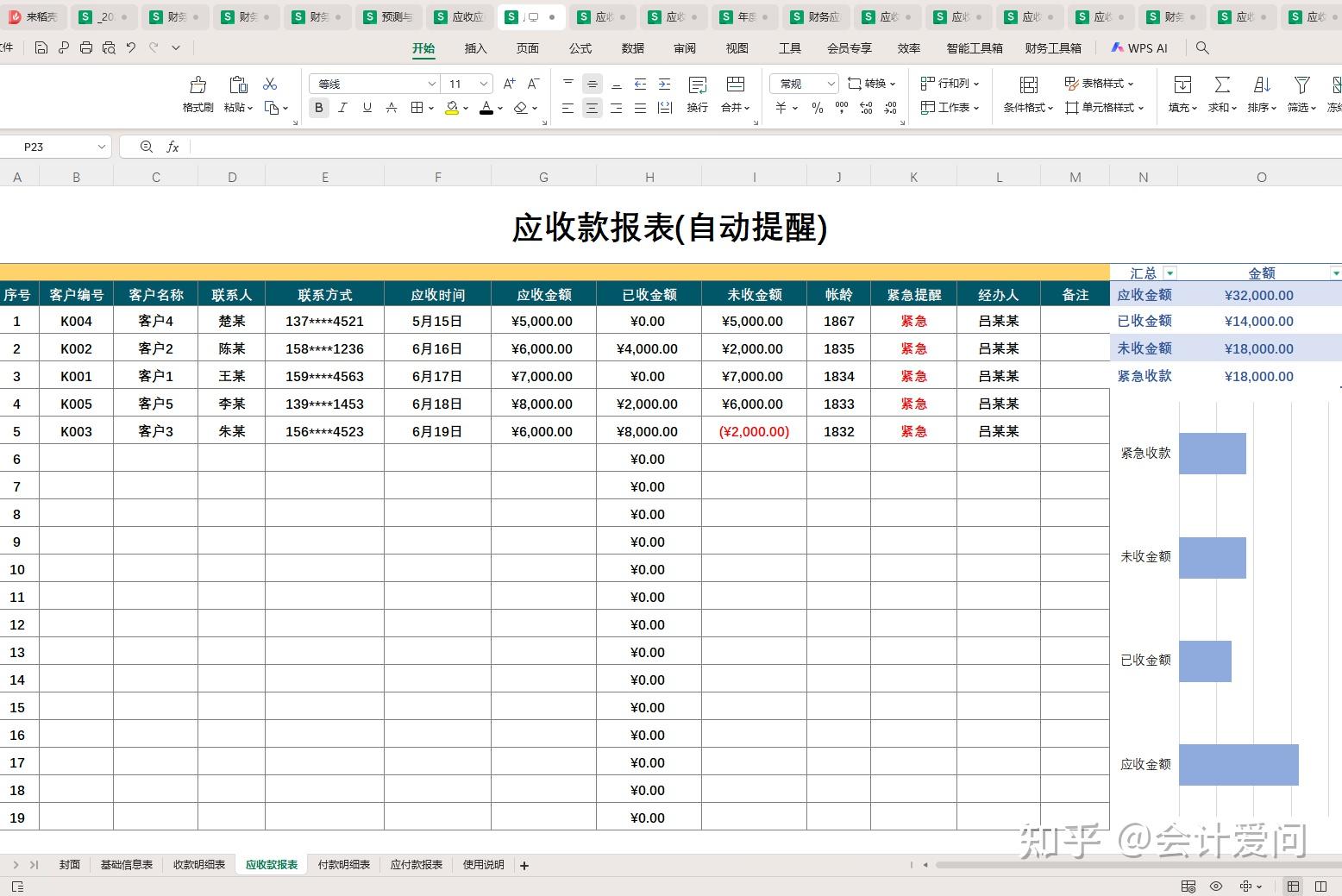Open the Name Box dropdown arrow
This screenshot has width=1342, height=896.
[x=102, y=147]
